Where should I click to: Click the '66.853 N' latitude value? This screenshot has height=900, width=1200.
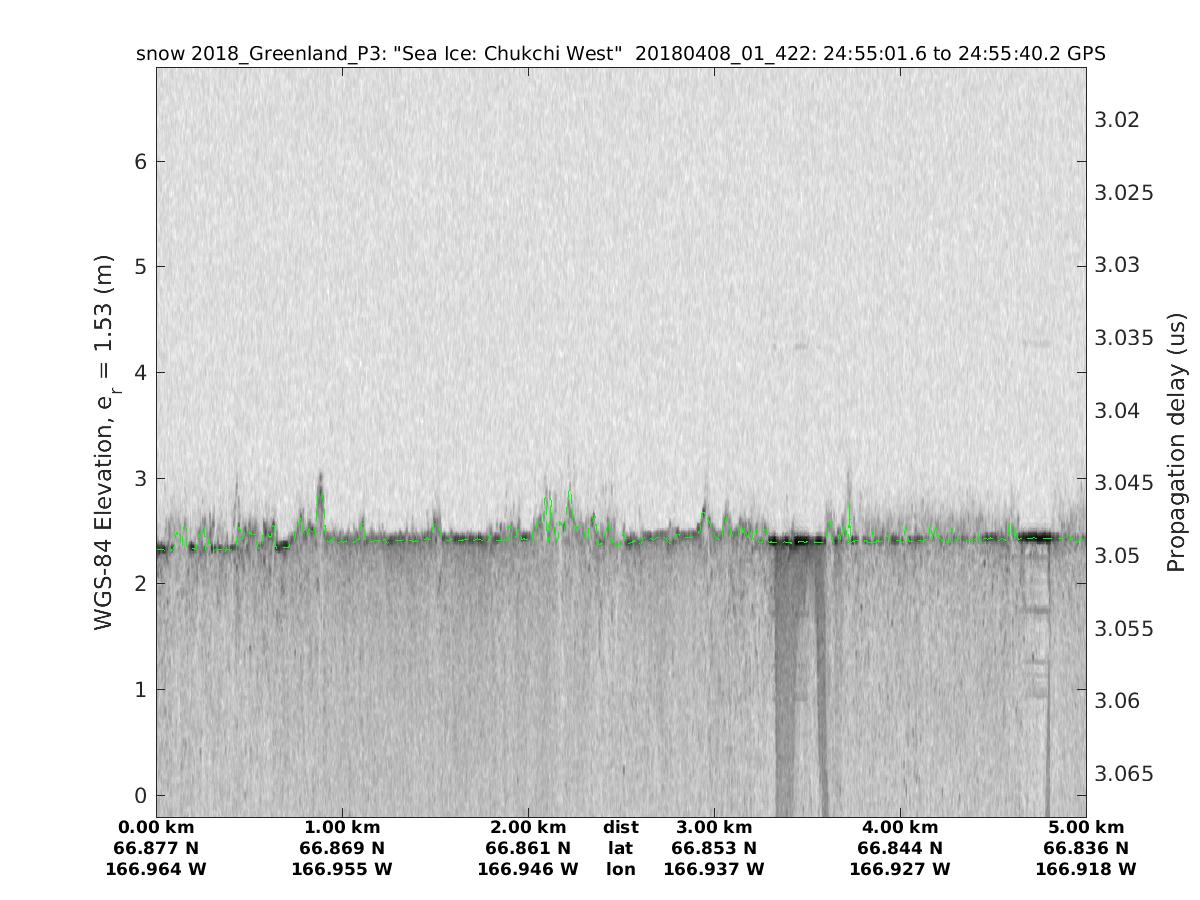(714, 849)
